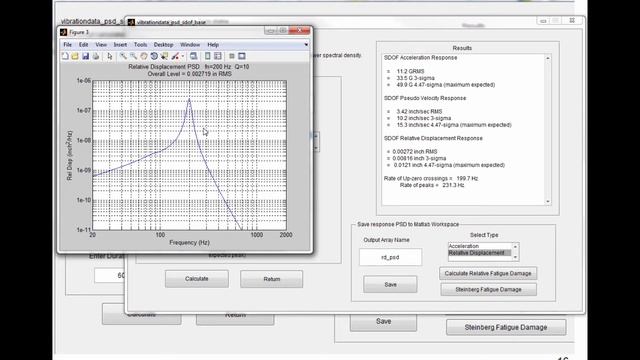Viewport: 640px width, 360px height.
Task: Select the Edit Plot arrow tool
Action: pyautogui.click(x=109, y=56)
